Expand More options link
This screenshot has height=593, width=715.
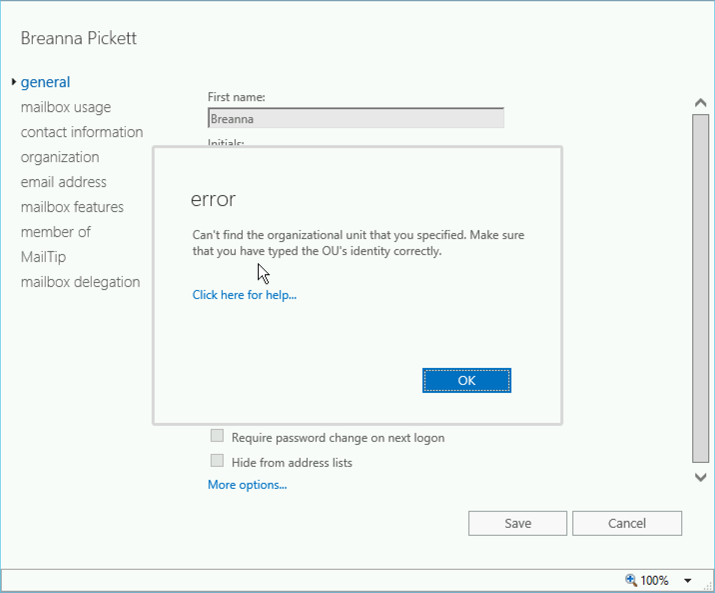[247, 485]
